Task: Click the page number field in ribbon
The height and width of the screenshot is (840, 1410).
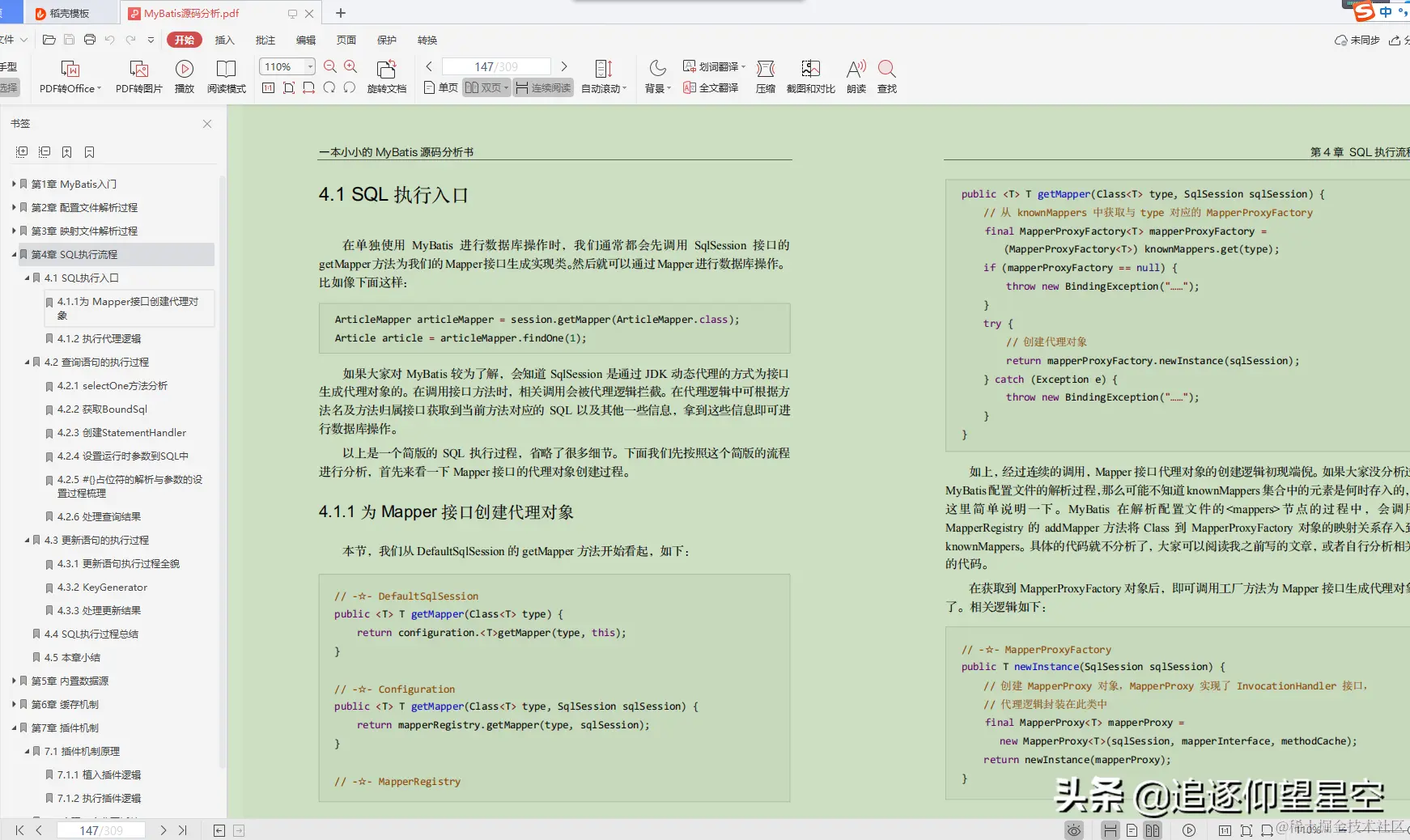Action: coord(496,66)
